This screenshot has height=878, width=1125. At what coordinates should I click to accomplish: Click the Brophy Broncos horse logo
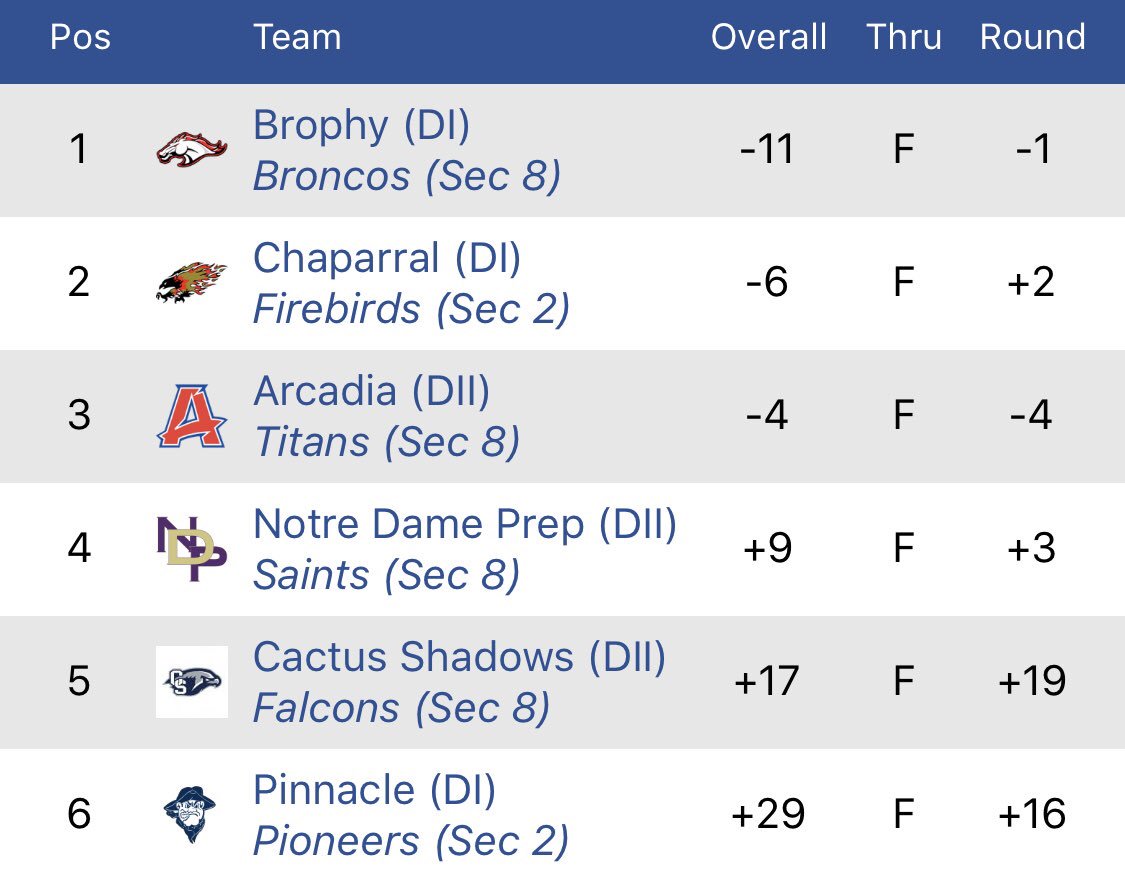coord(192,150)
